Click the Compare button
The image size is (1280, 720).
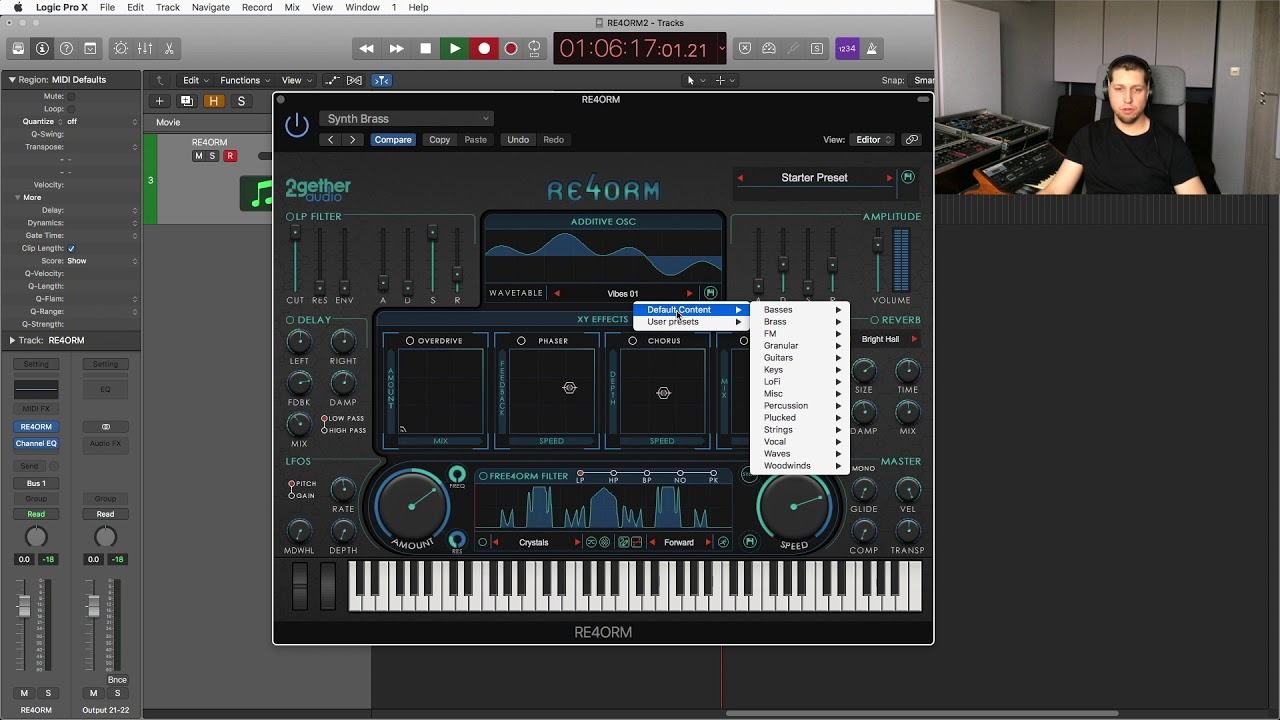point(393,140)
